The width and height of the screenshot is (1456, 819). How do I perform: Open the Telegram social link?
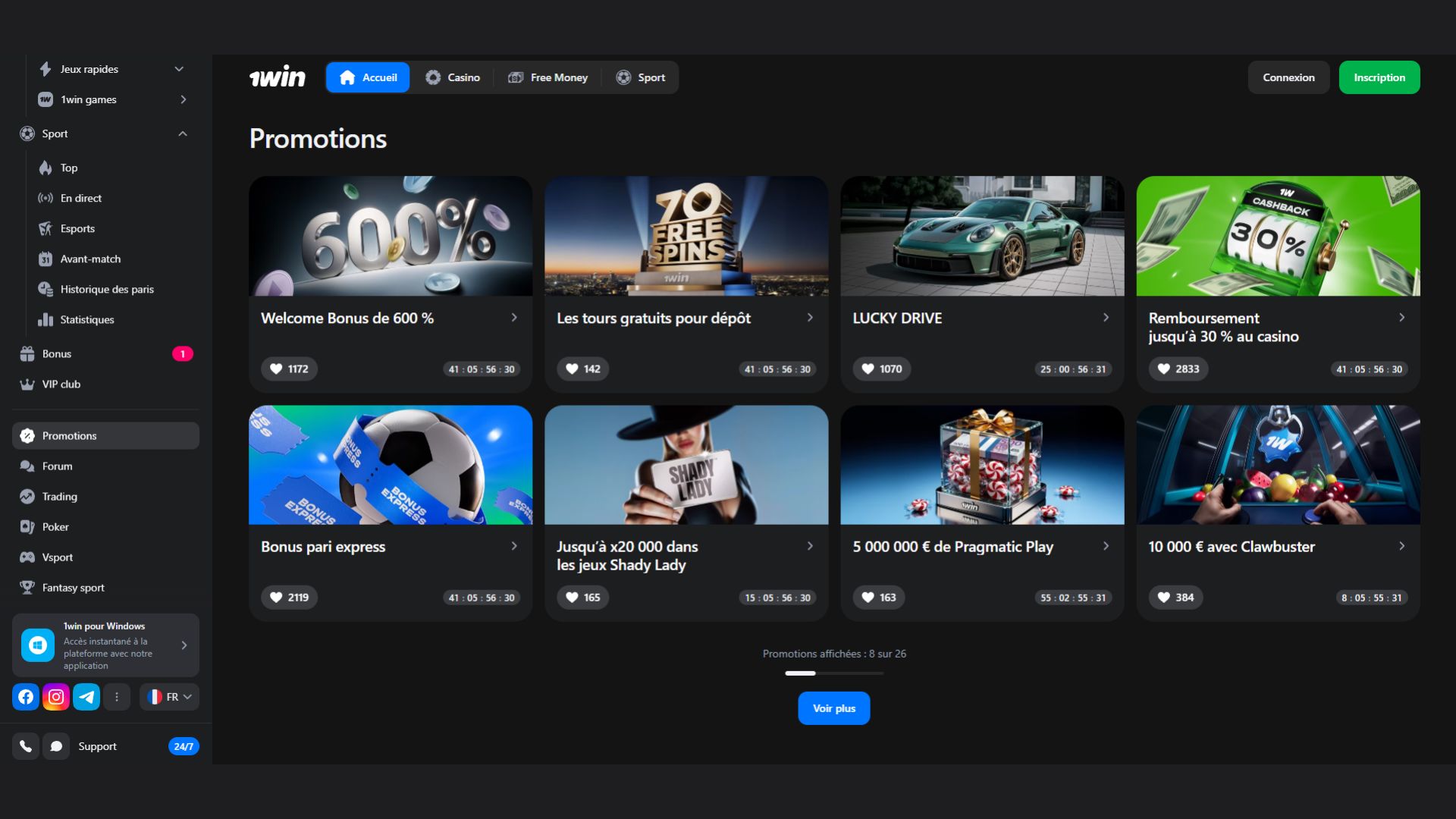(86, 696)
